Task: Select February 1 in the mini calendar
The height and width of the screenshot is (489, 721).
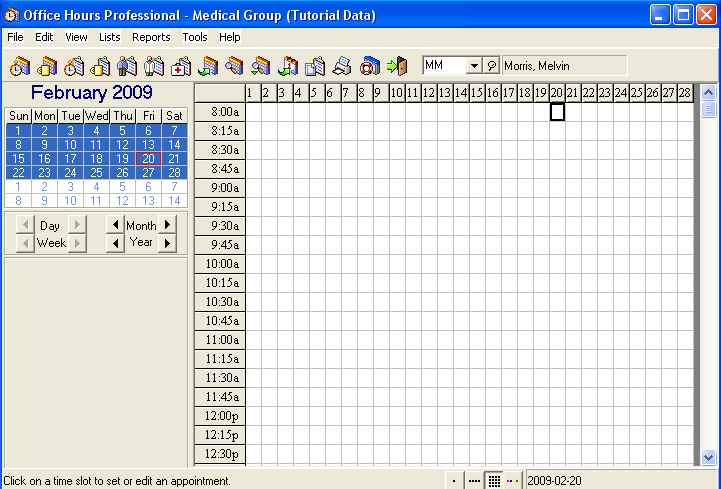Action: tap(18, 131)
